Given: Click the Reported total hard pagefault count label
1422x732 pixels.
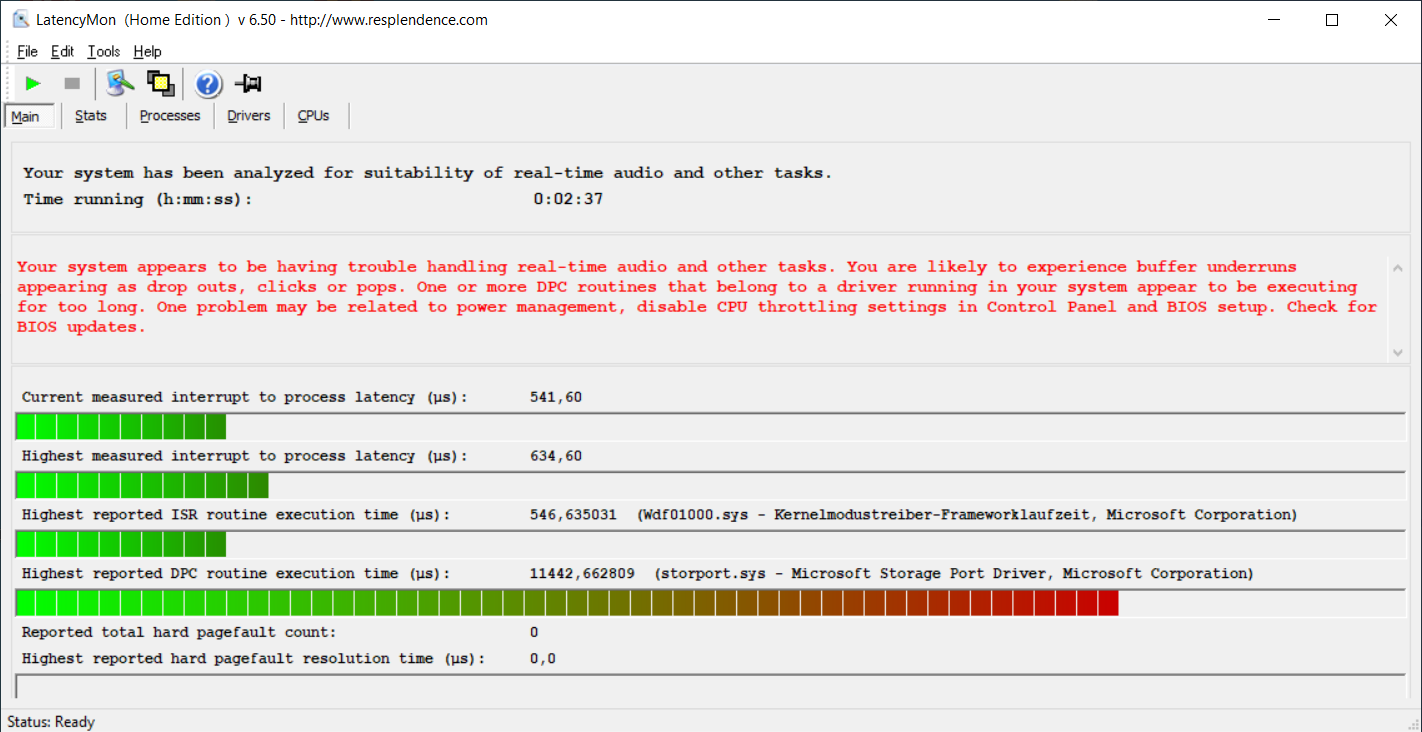Looking at the screenshot, I should [179, 632].
